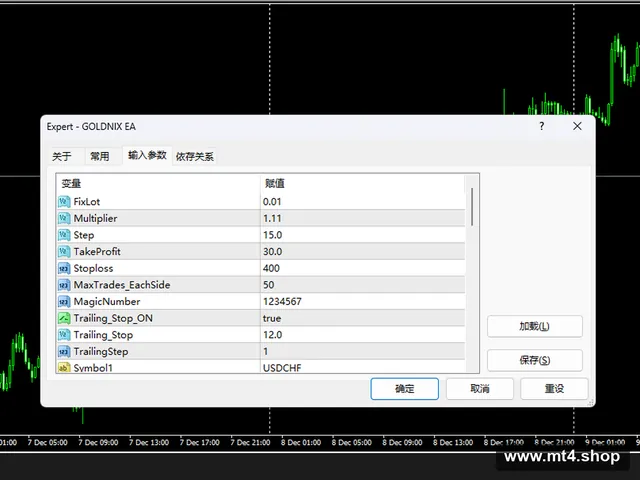Click the Symbol1 string type icon
Screen dimensions: 640x480
click(64, 367)
